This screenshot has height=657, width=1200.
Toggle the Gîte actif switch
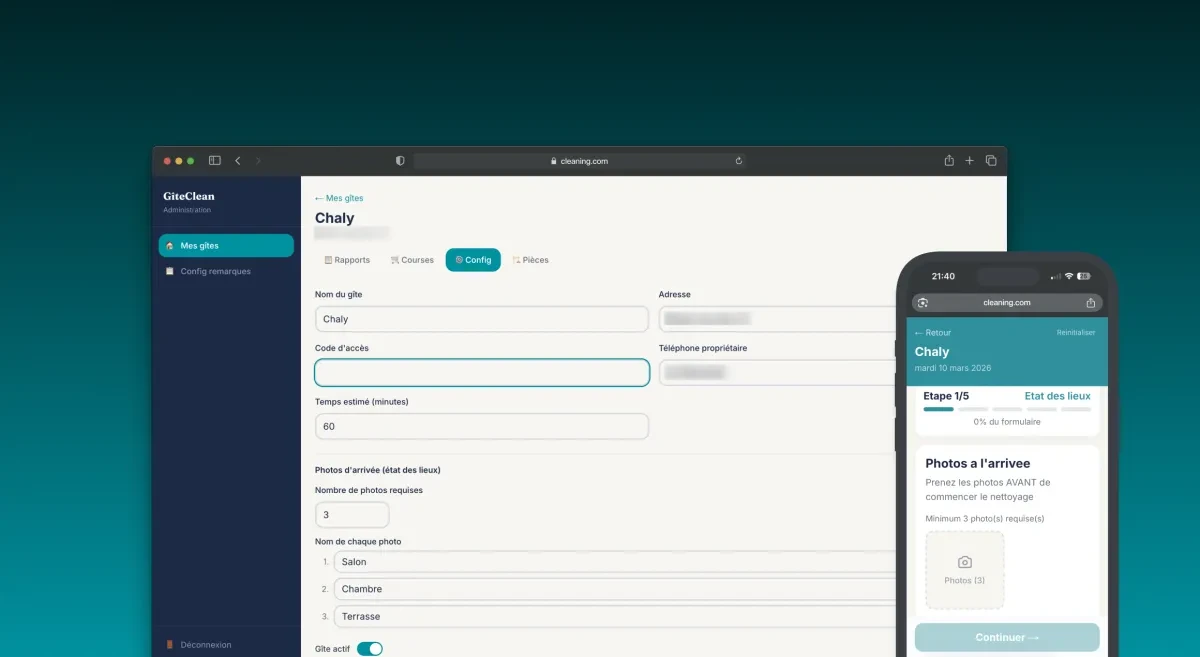(x=370, y=648)
